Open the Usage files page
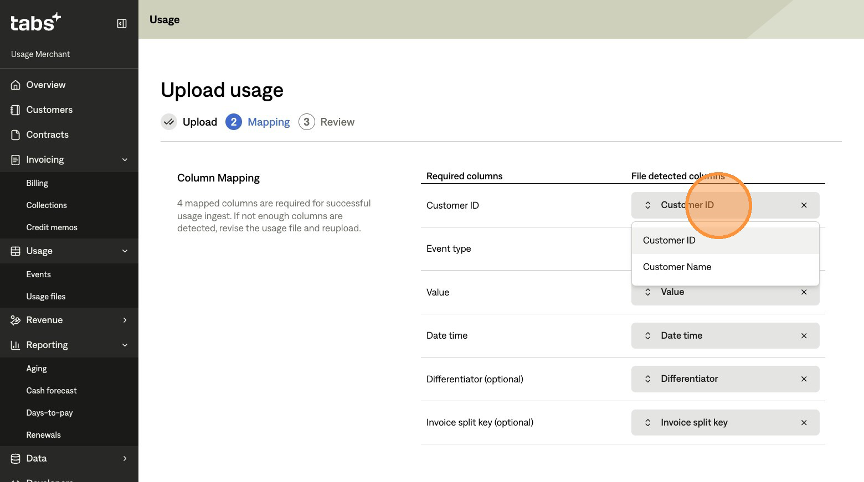The image size is (864, 482). click(x=46, y=297)
